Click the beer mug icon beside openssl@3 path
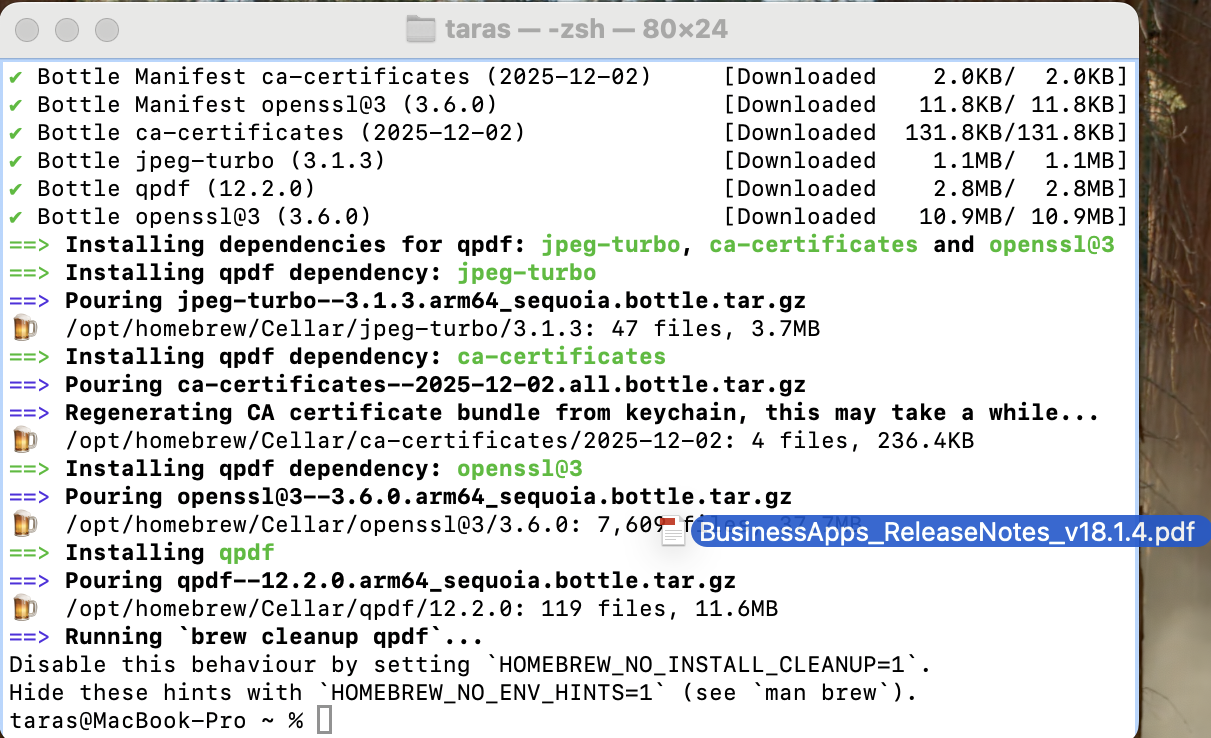 pyautogui.click(x=25, y=523)
